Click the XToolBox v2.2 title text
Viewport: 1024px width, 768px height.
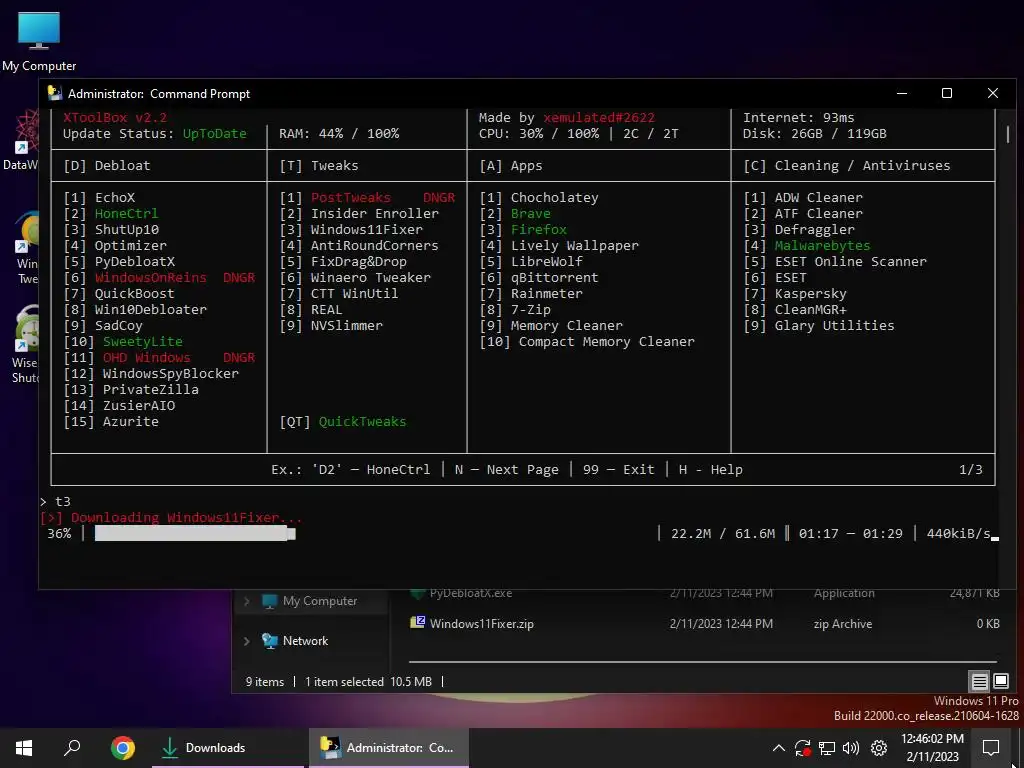click(115, 118)
